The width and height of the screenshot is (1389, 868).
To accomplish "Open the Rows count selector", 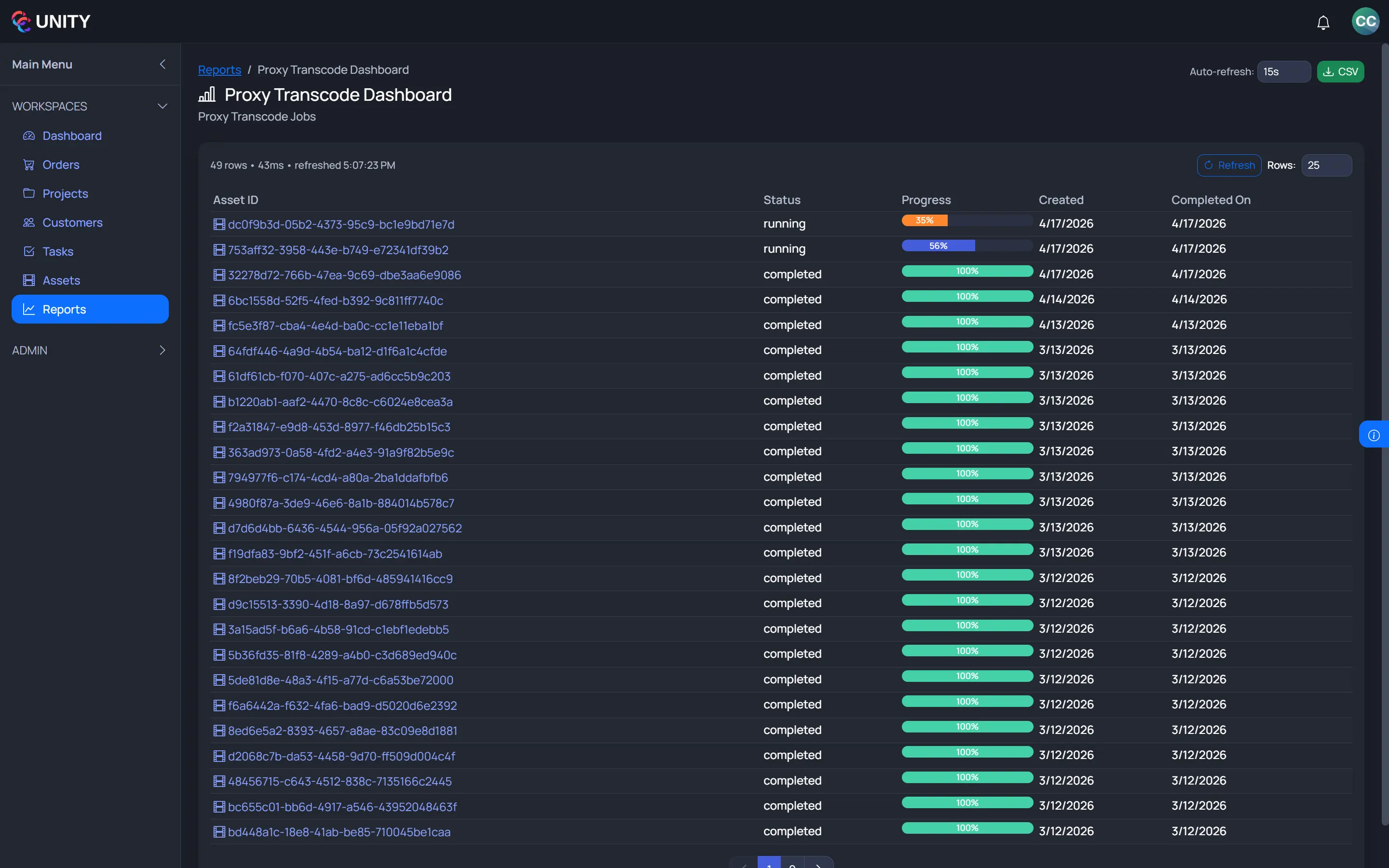I will tap(1326, 165).
